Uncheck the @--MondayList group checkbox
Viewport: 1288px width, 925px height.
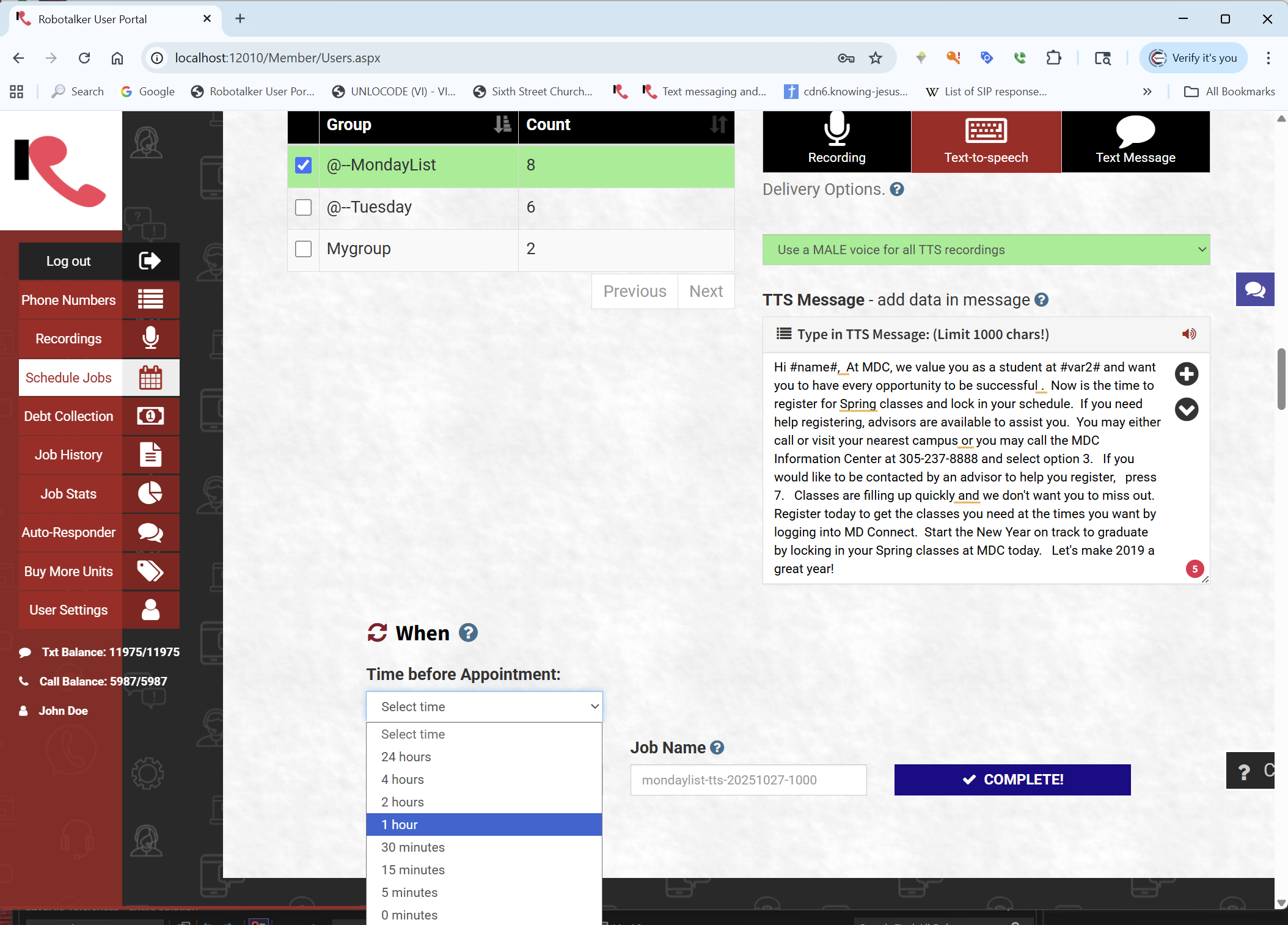[x=303, y=165]
